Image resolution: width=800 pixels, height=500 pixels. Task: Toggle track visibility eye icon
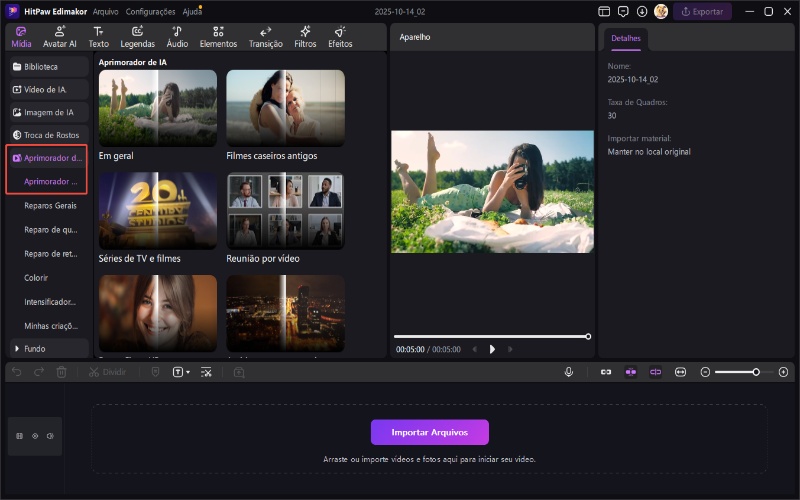[35, 436]
